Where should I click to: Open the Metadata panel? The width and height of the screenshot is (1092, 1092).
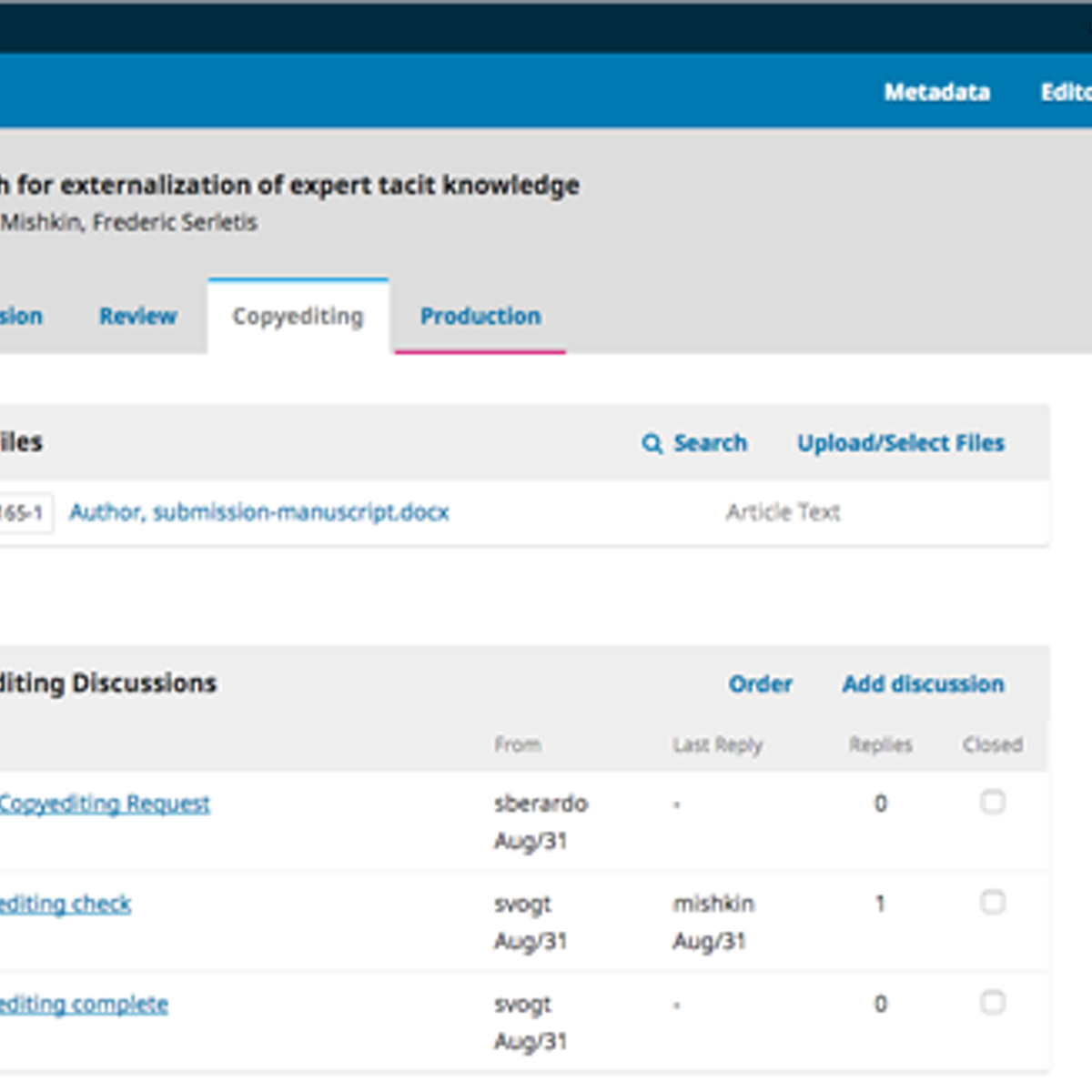(x=936, y=92)
